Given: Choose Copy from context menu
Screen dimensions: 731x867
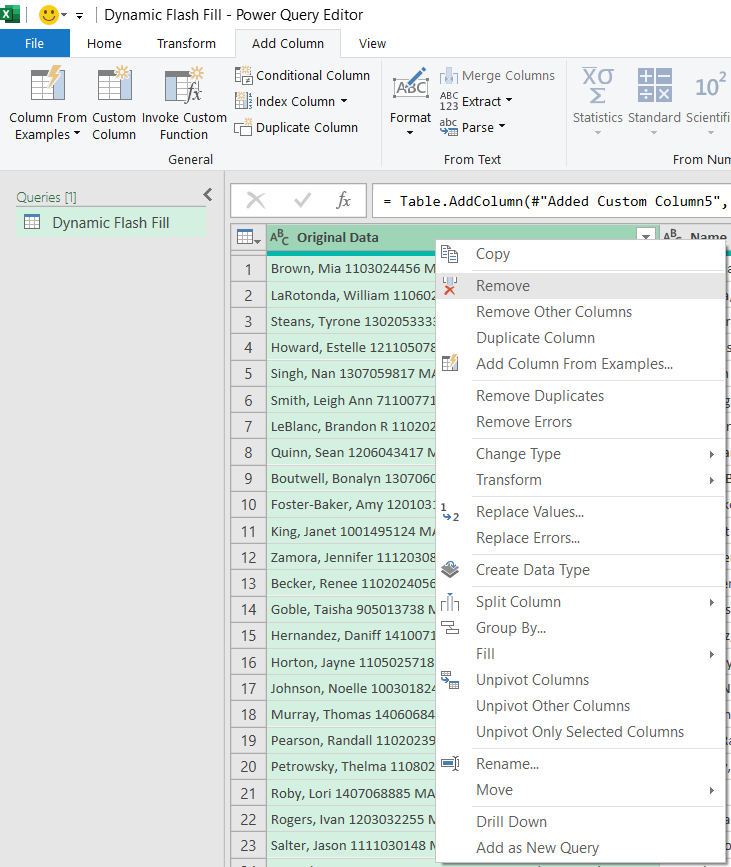Looking at the screenshot, I should pyautogui.click(x=581, y=254).
